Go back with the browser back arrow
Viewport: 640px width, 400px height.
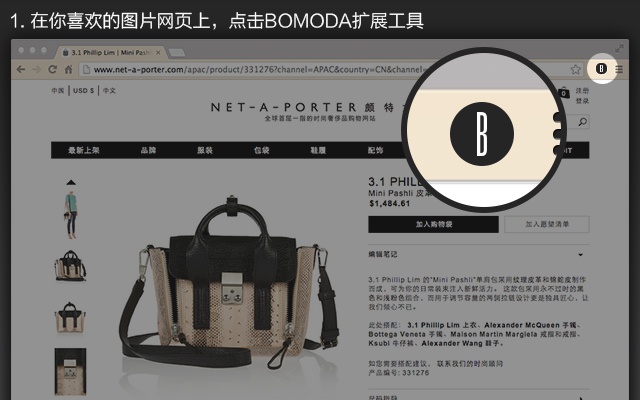21,69
